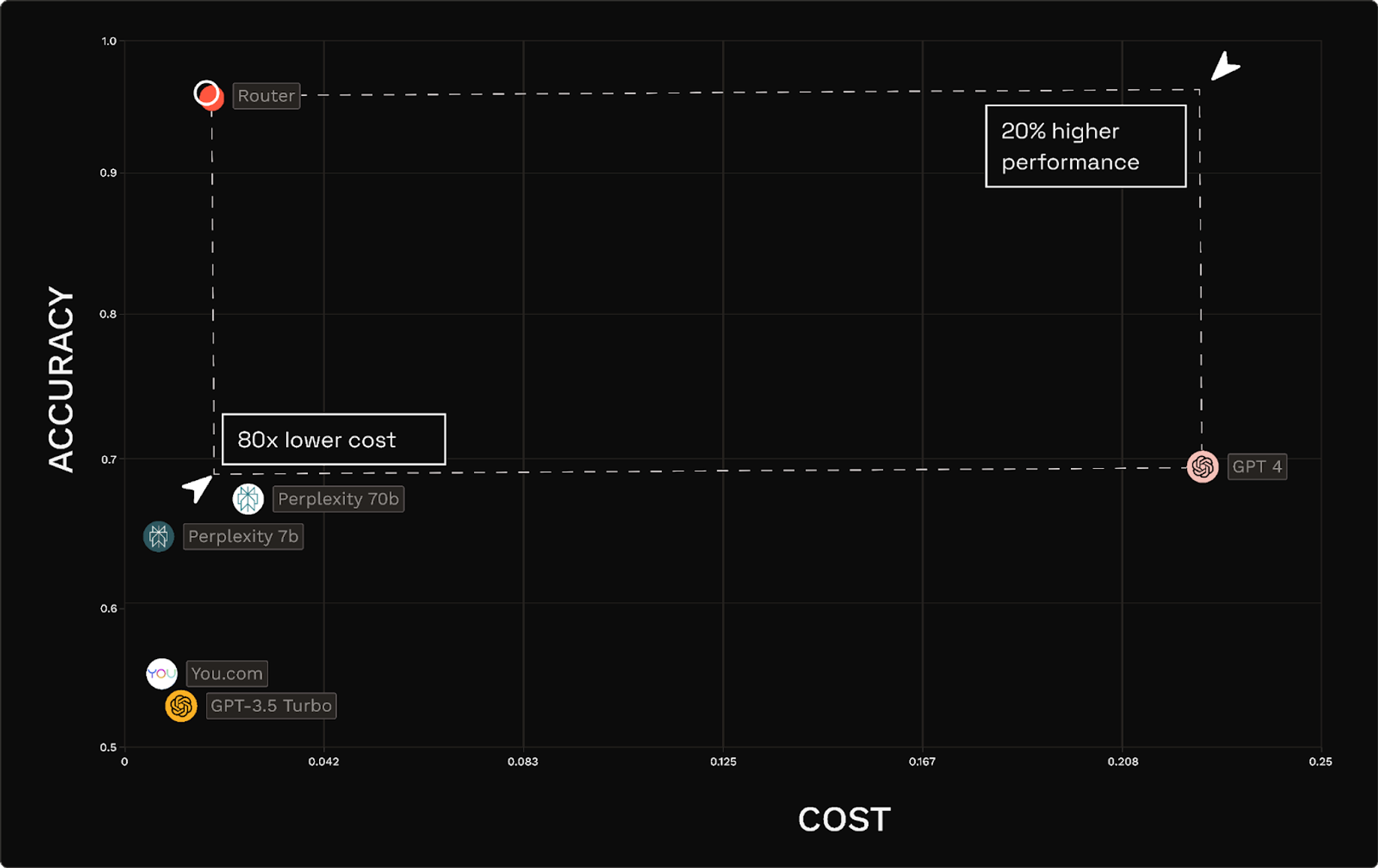Select the GPT-3.5 Turbo label

[271, 705]
